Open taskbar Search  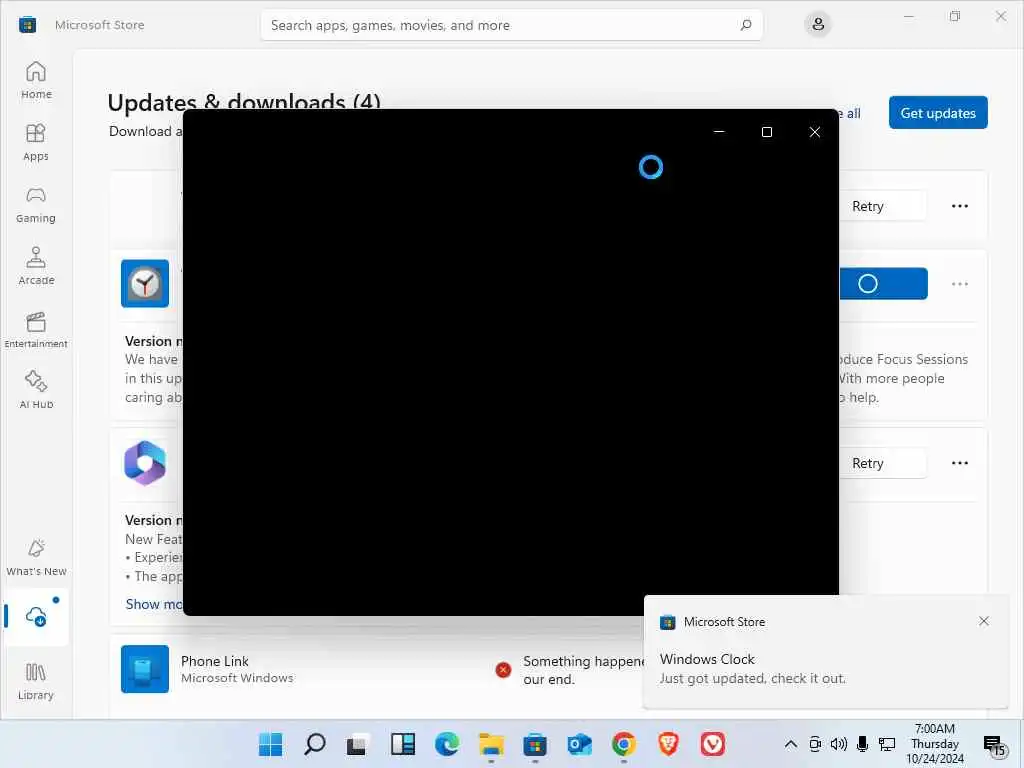[315, 744]
